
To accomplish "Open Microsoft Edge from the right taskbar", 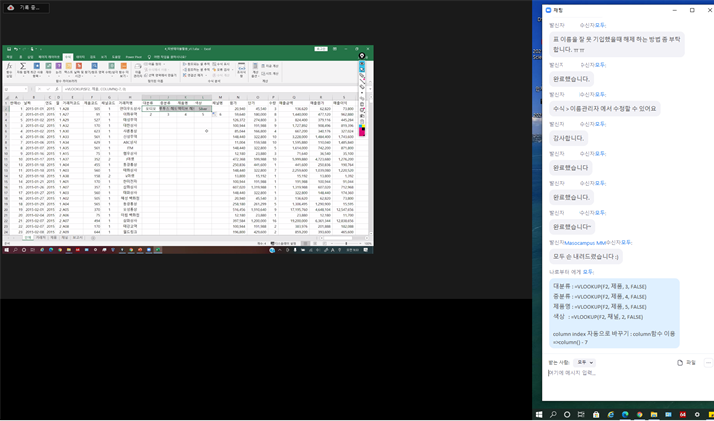I will click(626, 414).
